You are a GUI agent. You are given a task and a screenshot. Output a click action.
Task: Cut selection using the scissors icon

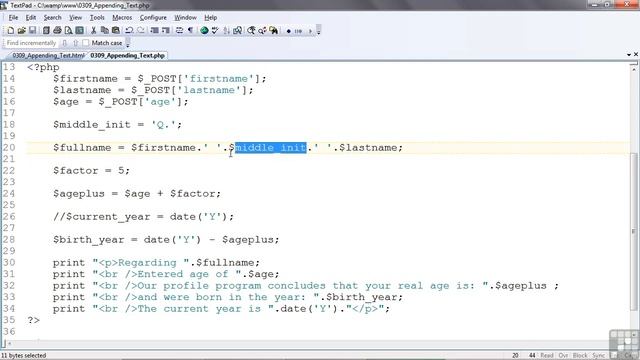tap(93, 31)
